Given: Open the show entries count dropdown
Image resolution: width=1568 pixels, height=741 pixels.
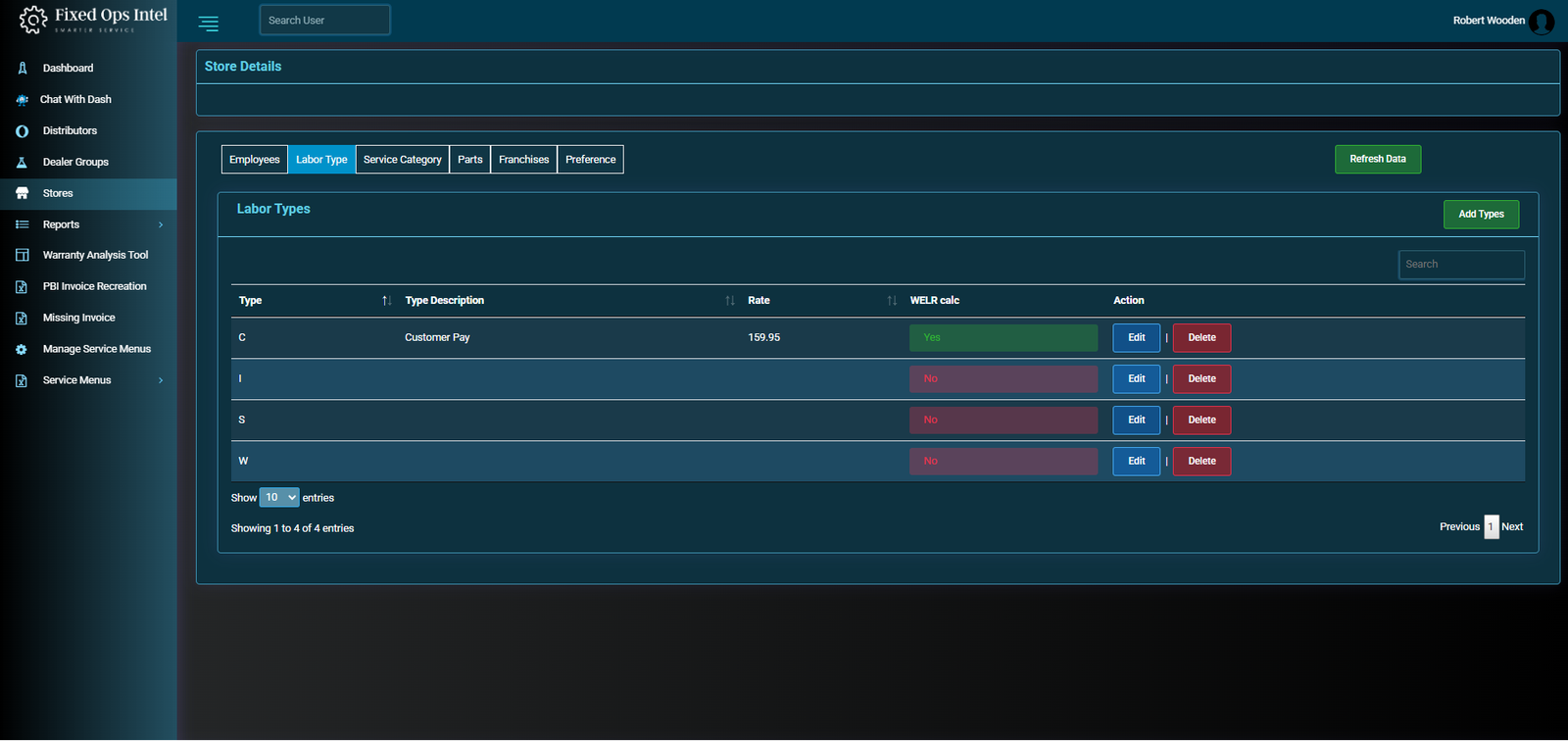Looking at the screenshot, I should pyautogui.click(x=279, y=498).
